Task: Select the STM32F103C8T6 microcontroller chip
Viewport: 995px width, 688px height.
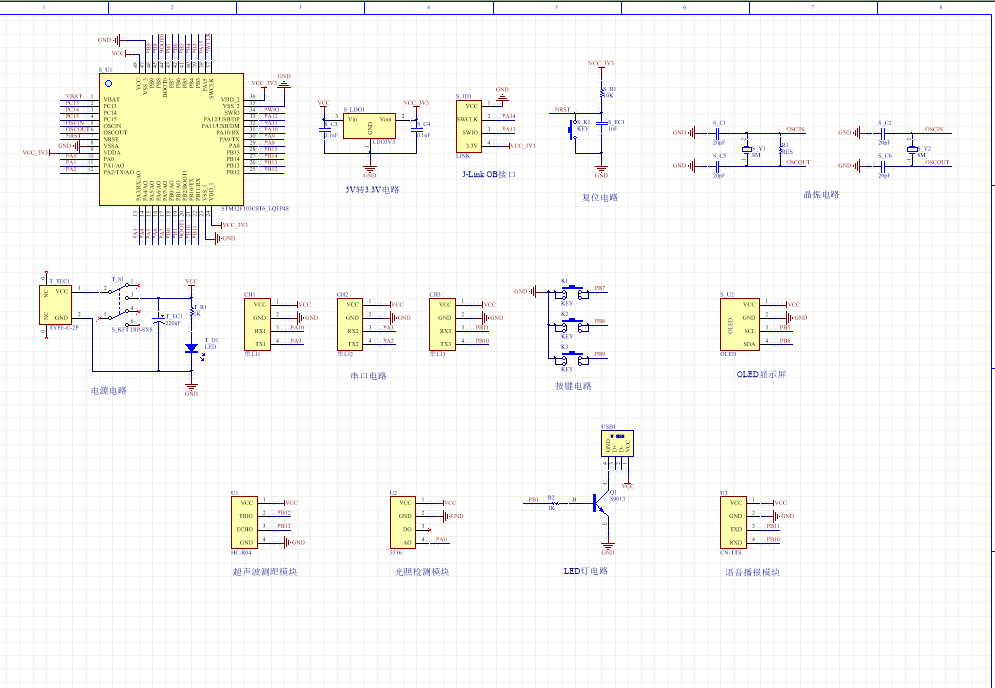Action: pyautogui.click(x=170, y=139)
